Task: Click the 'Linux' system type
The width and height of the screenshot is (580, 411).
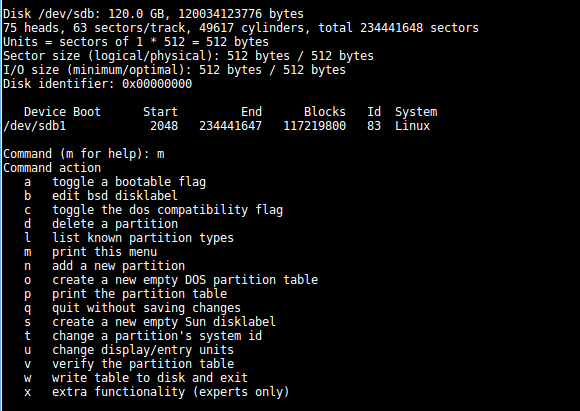Action: [x=412, y=126]
